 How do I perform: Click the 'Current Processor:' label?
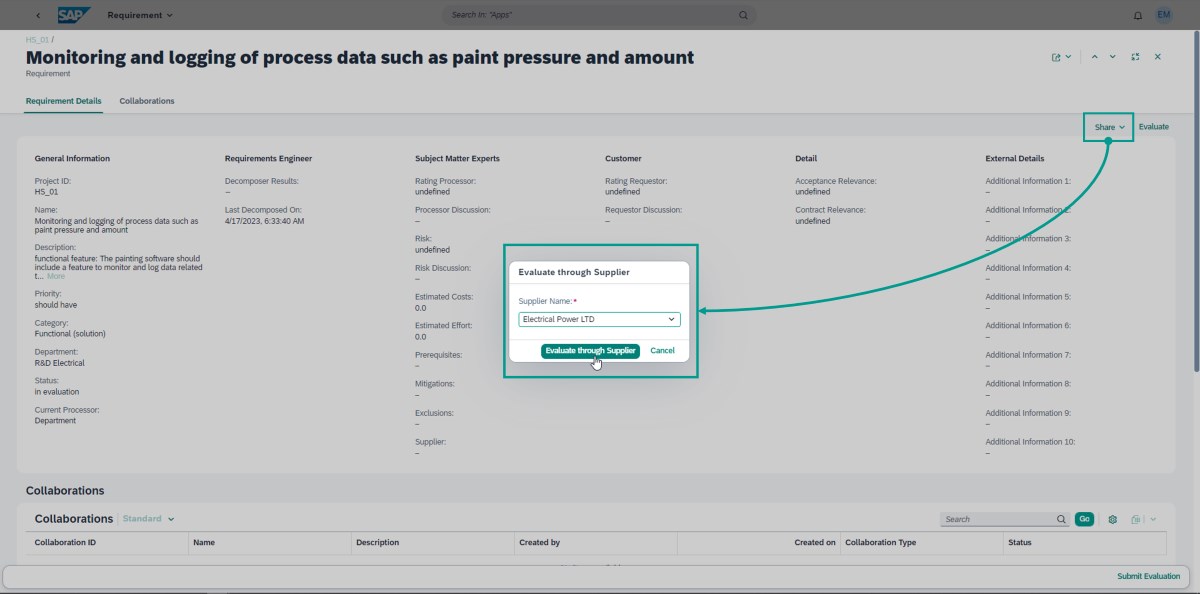tap(67, 410)
